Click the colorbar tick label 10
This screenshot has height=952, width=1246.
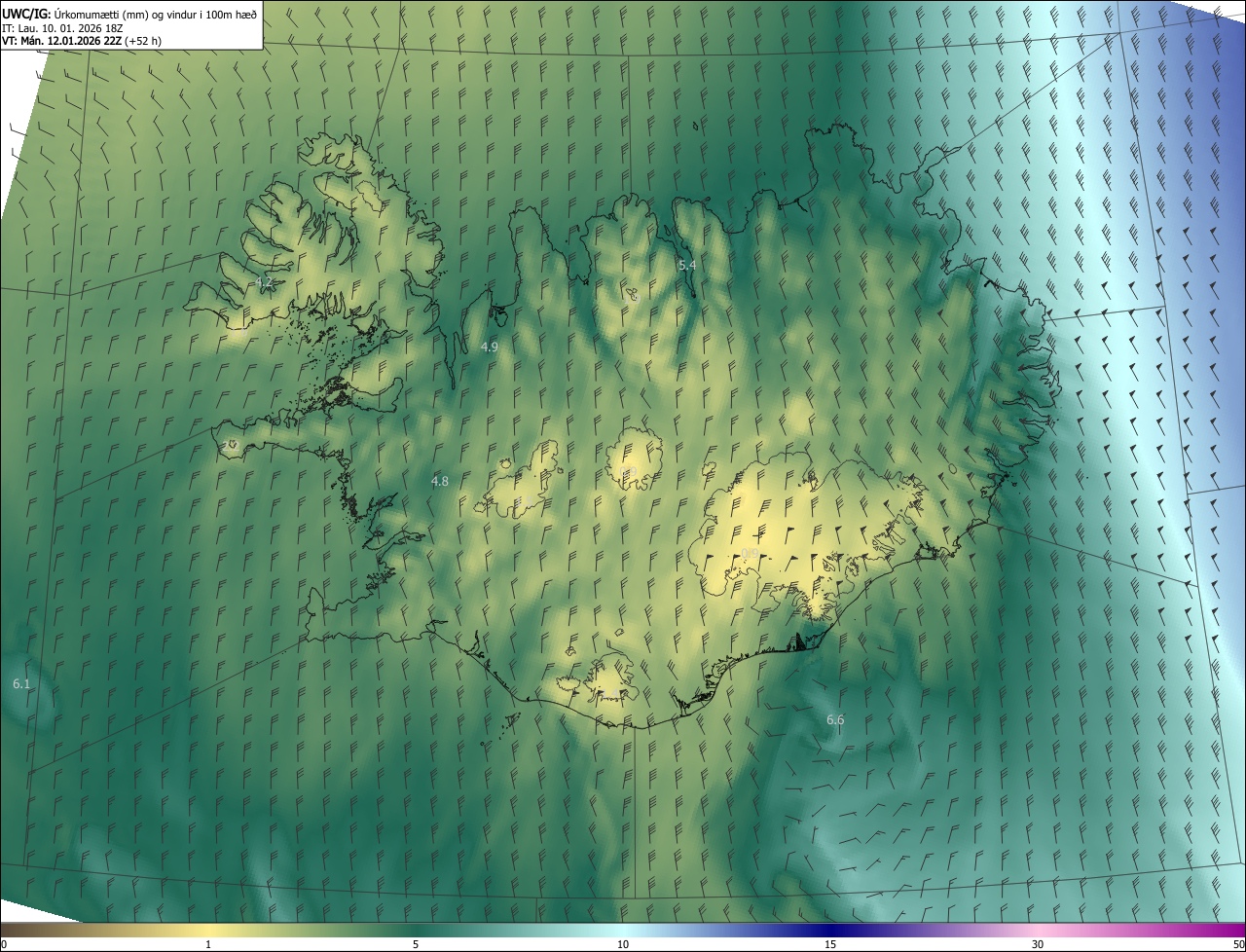(x=623, y=944)
